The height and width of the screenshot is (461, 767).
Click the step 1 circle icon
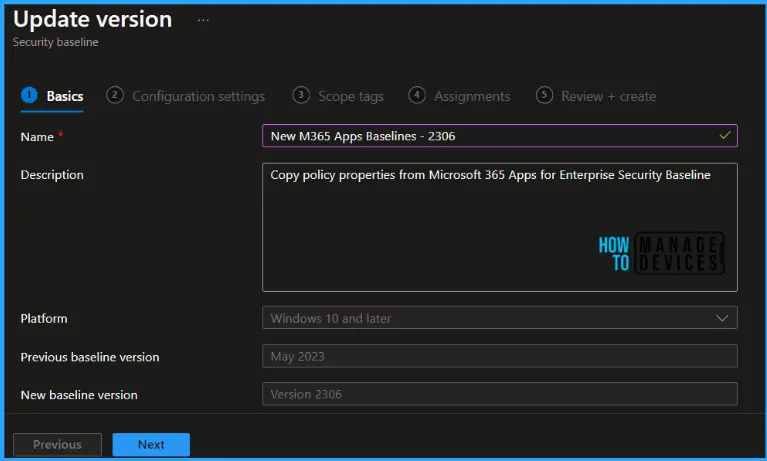(x=29, y=95)
